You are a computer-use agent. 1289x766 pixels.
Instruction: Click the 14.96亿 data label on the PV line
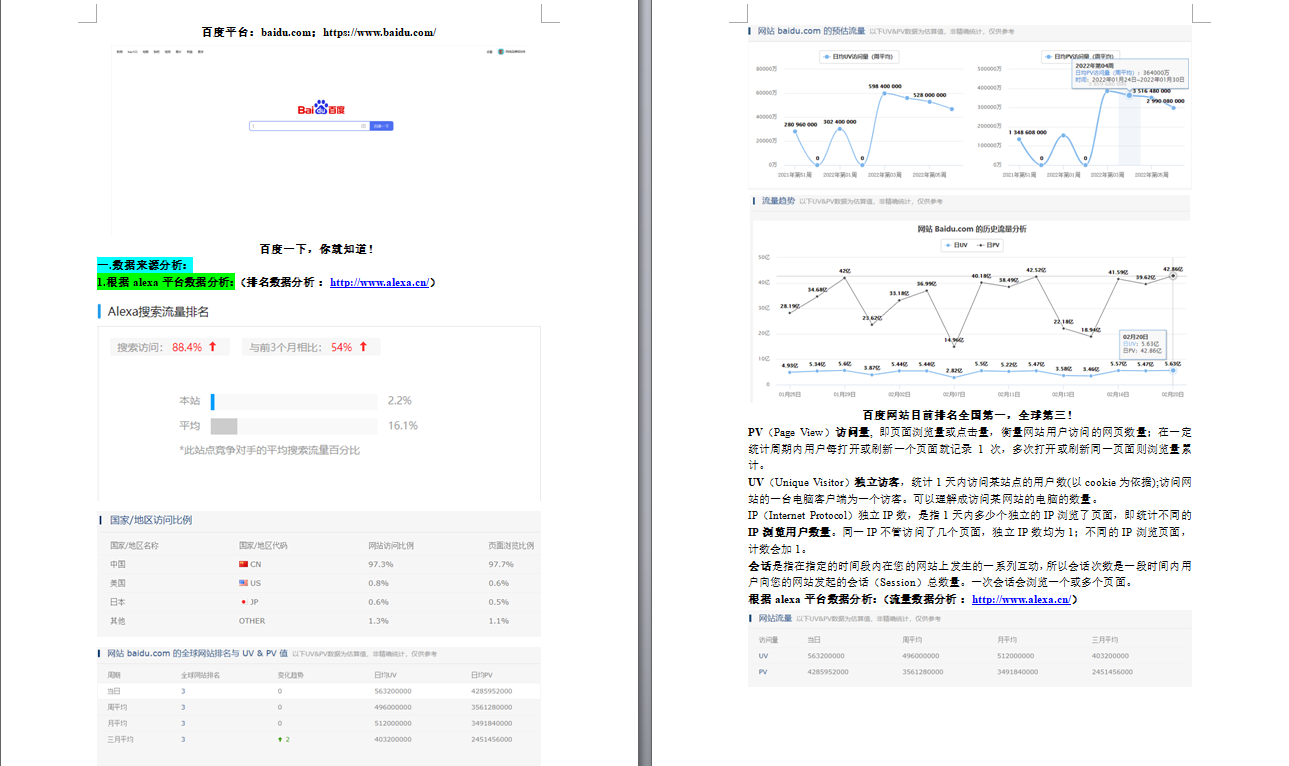pos(954,340)
